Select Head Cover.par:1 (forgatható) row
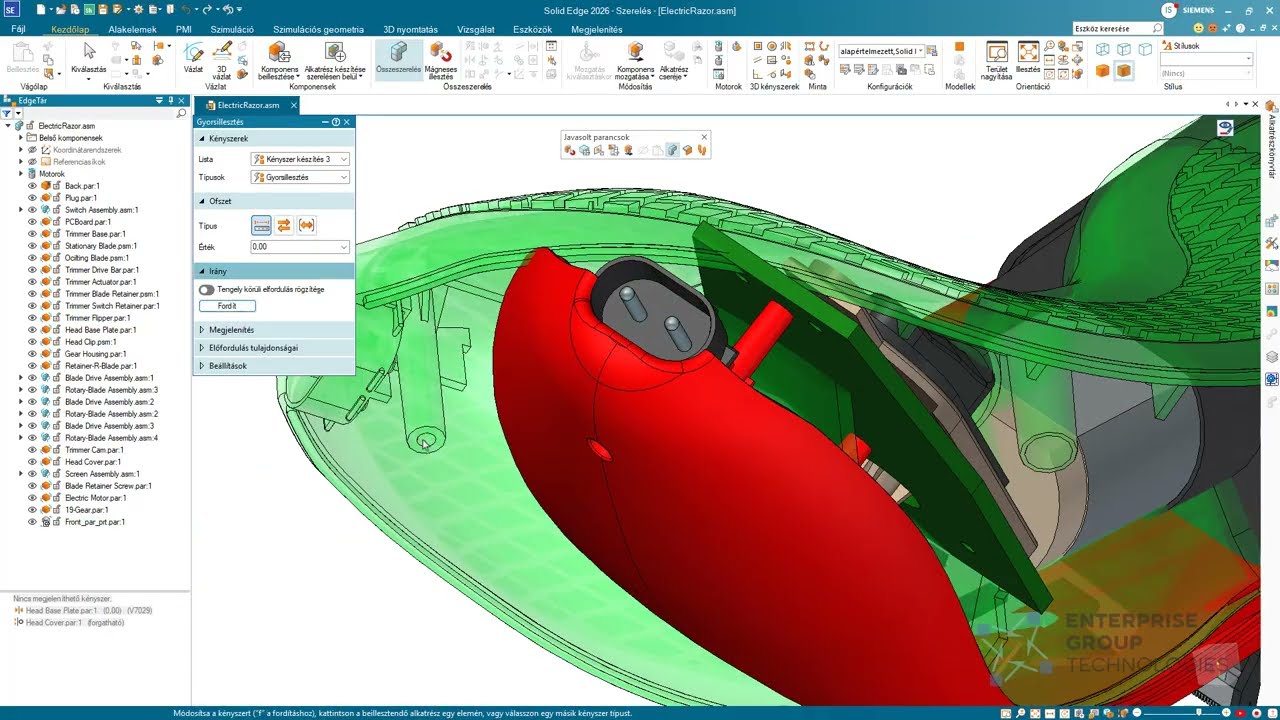 pyautogui.click(x=70, y=622)
